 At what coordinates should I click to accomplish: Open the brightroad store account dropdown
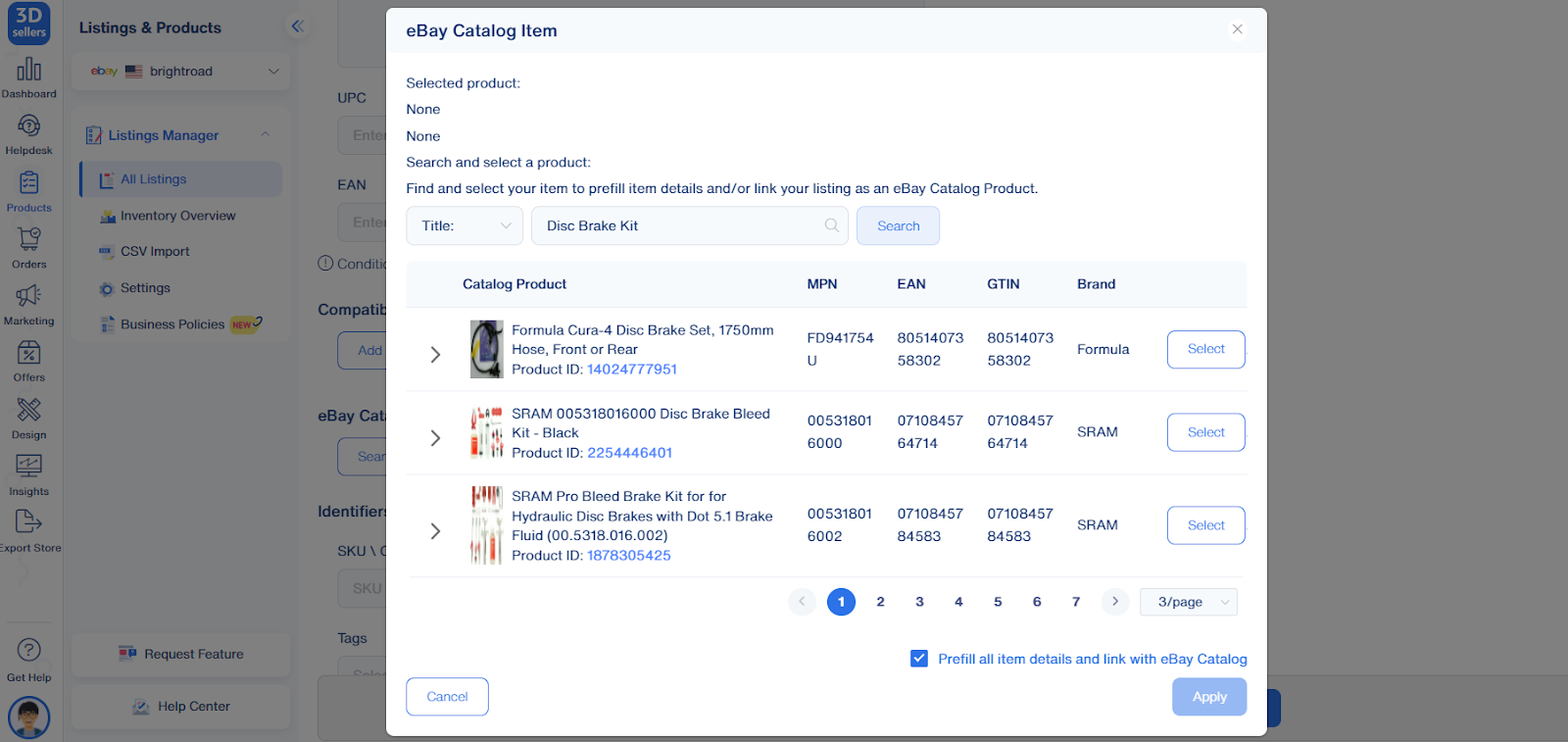coord(181,72)
